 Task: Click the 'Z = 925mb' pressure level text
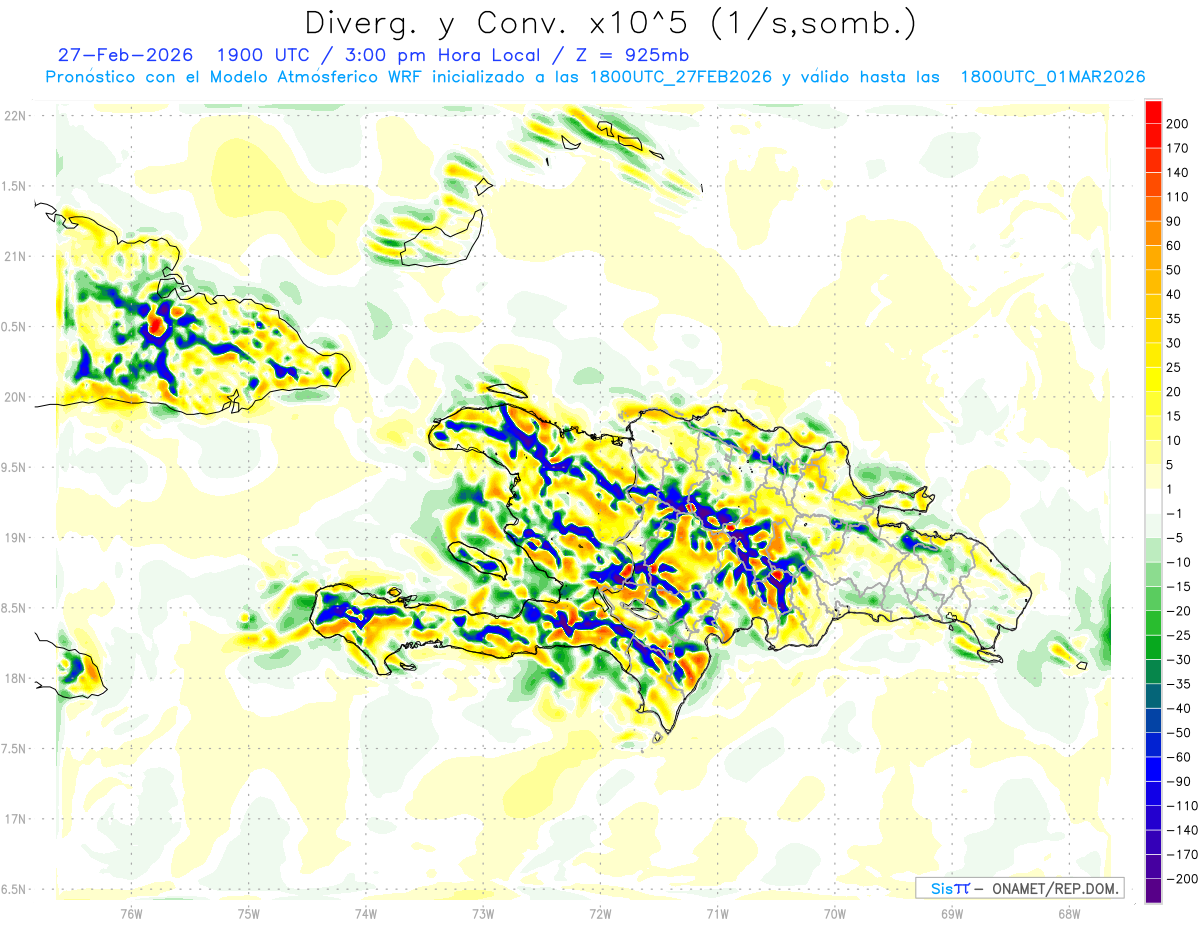coord(632,55)
